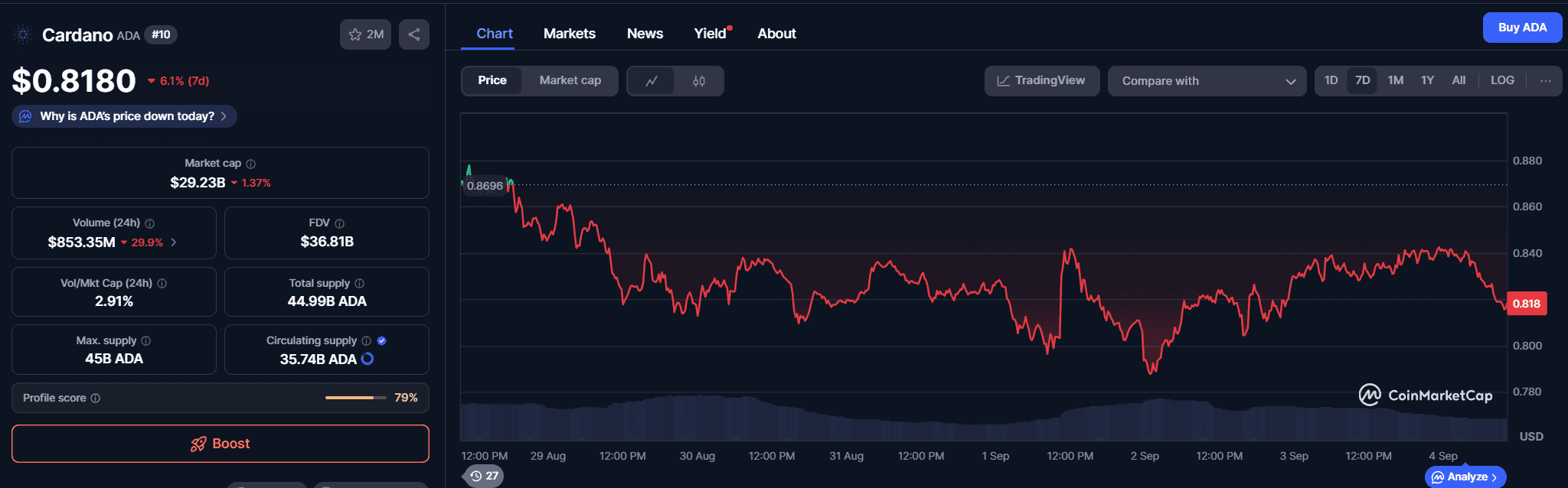Expand Volume (24h) details chevron
Viewport: 1568px width, 488px height.
click(x=174, y=242)
